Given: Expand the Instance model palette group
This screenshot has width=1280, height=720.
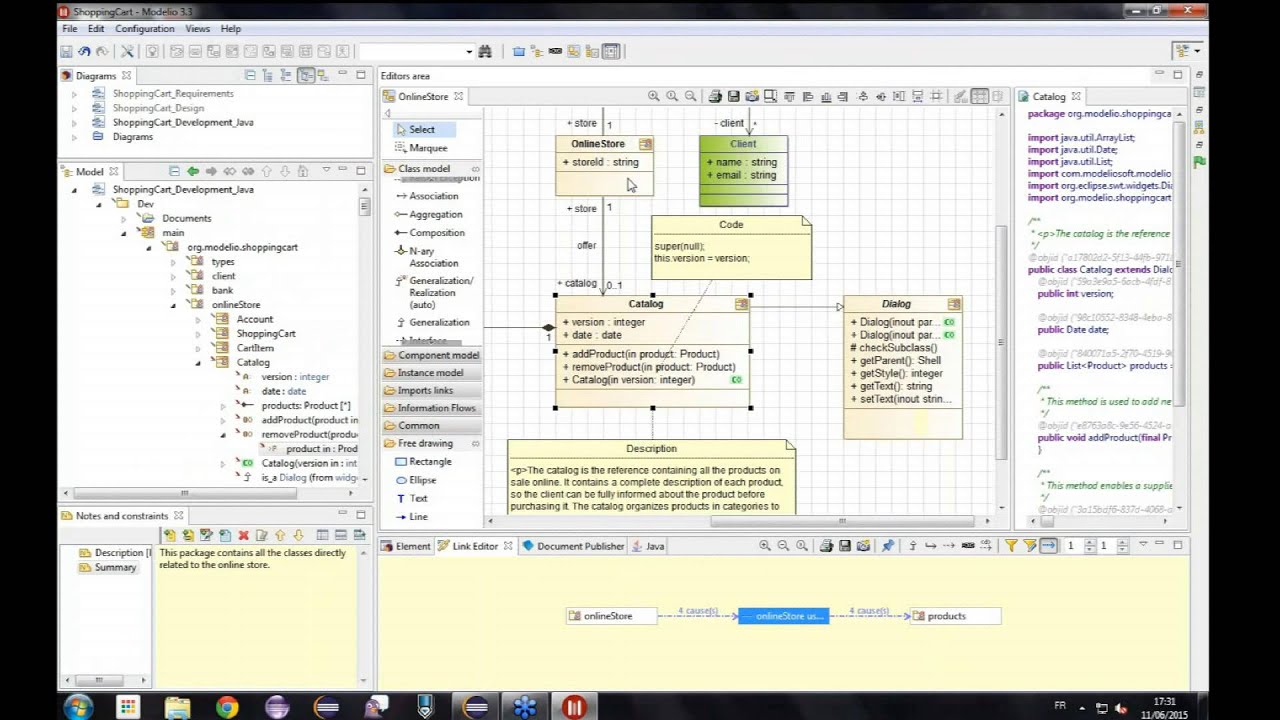Looking at the screenshot, I should 430,373.
